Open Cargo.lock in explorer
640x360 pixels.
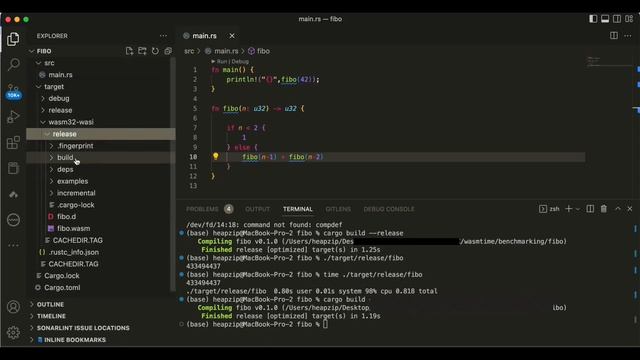click(x=62, y=276)
